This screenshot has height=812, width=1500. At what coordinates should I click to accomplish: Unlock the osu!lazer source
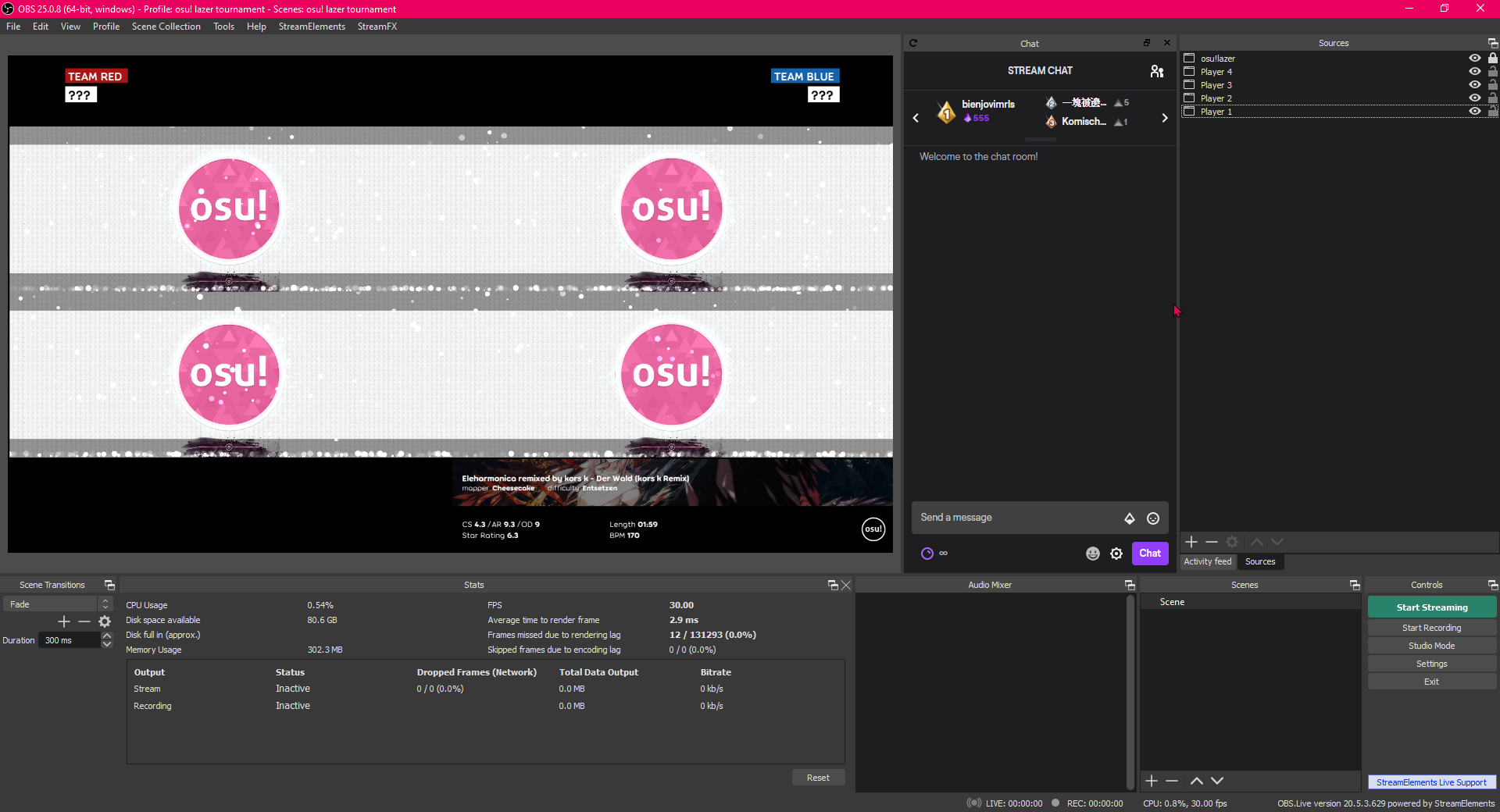[x=1493, y=59]
